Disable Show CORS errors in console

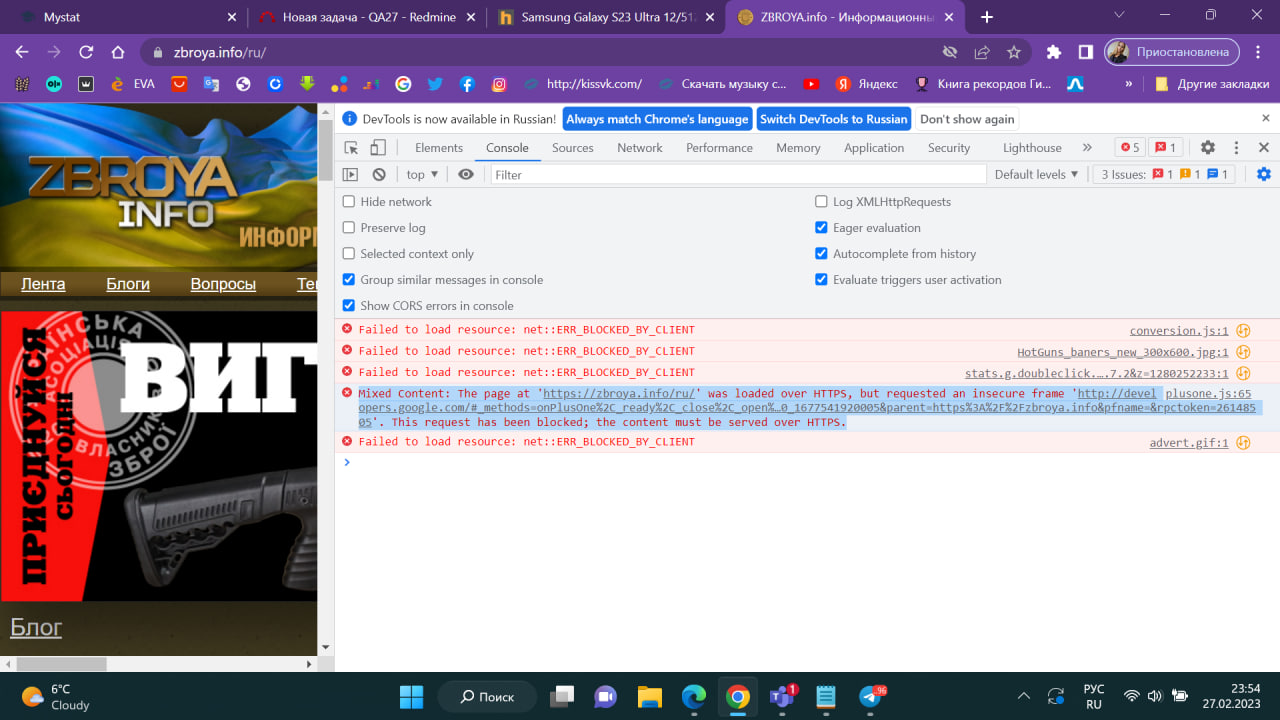pos(349,306)
